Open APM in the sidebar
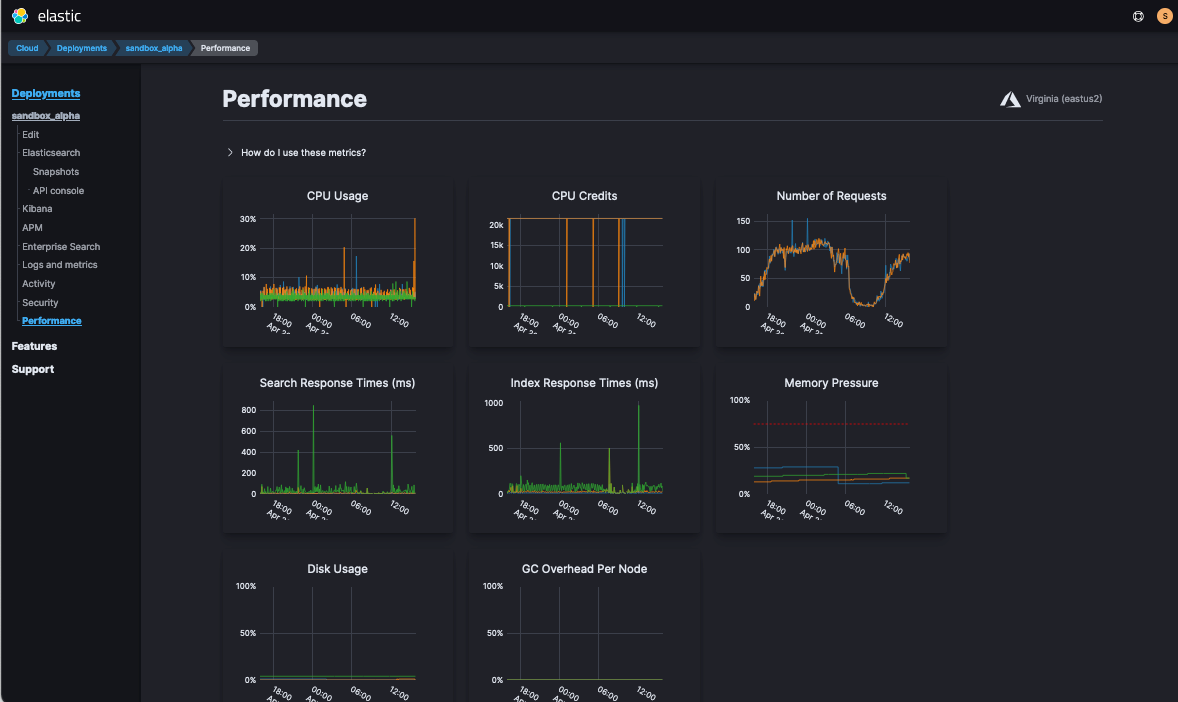Screen dimensions: 1178x702 pos(32,228)
